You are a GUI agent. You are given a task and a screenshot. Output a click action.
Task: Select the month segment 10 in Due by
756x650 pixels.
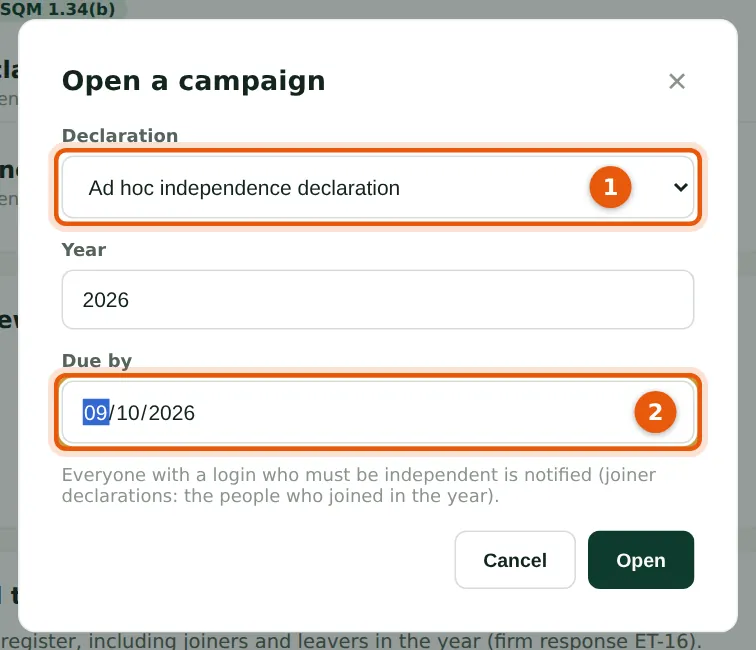(128, 413)
